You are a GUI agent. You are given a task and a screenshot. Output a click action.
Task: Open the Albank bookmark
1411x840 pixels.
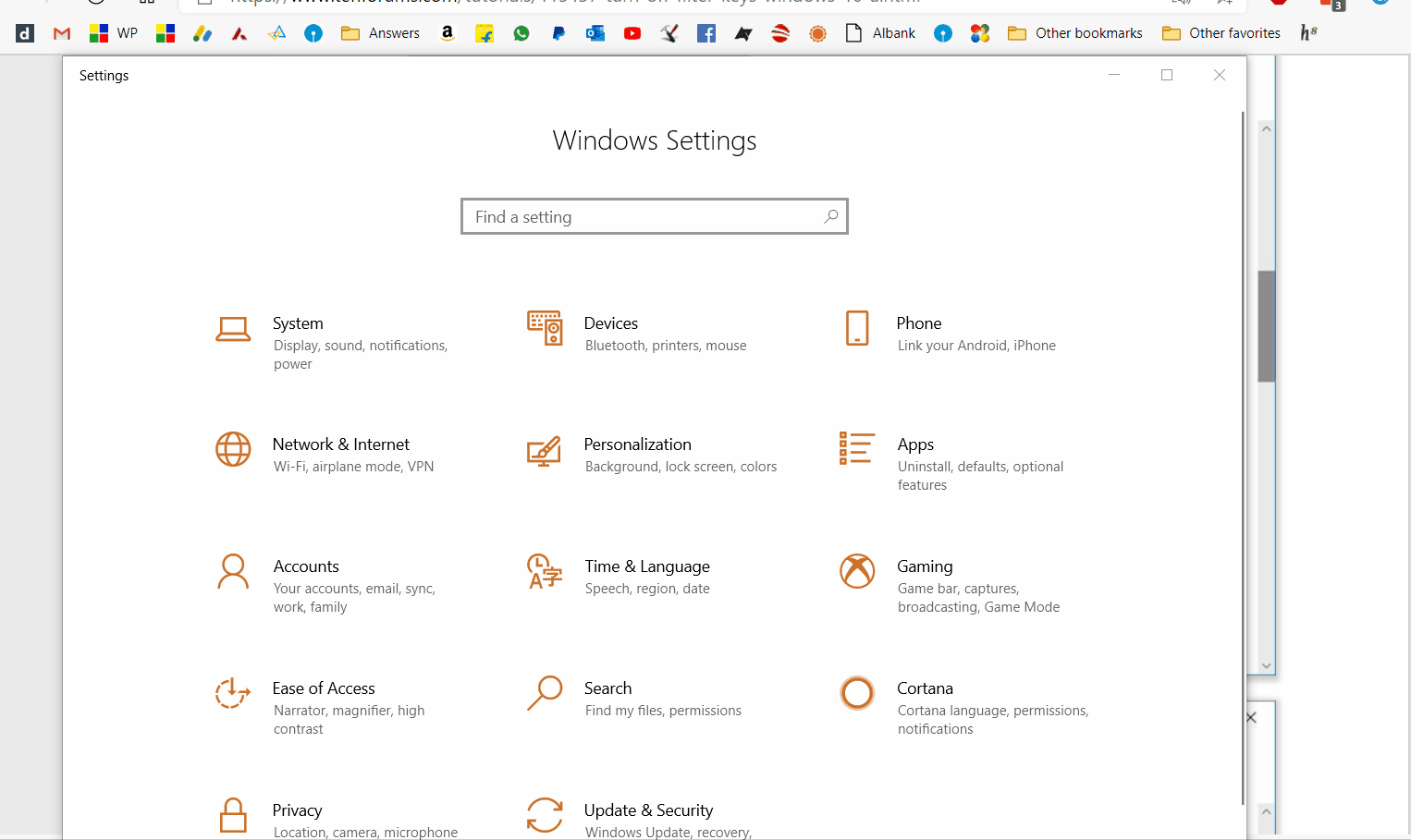pos(880,33)
